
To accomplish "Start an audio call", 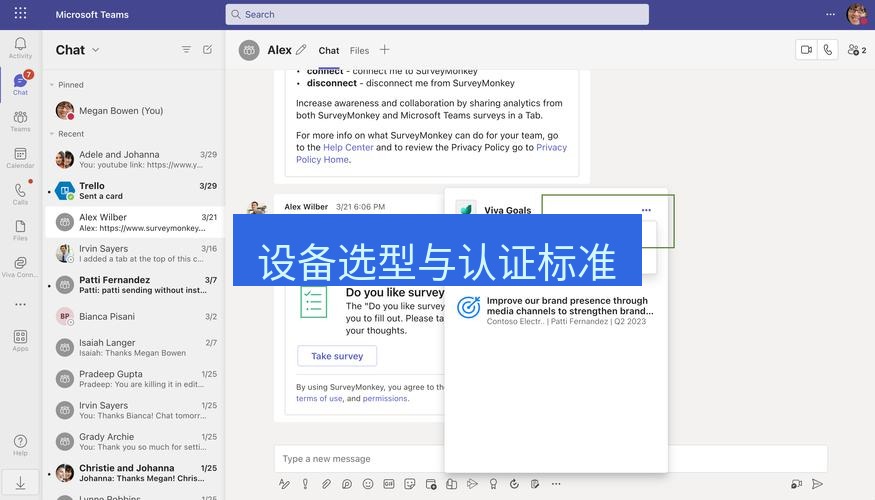I will pos(828,50).
